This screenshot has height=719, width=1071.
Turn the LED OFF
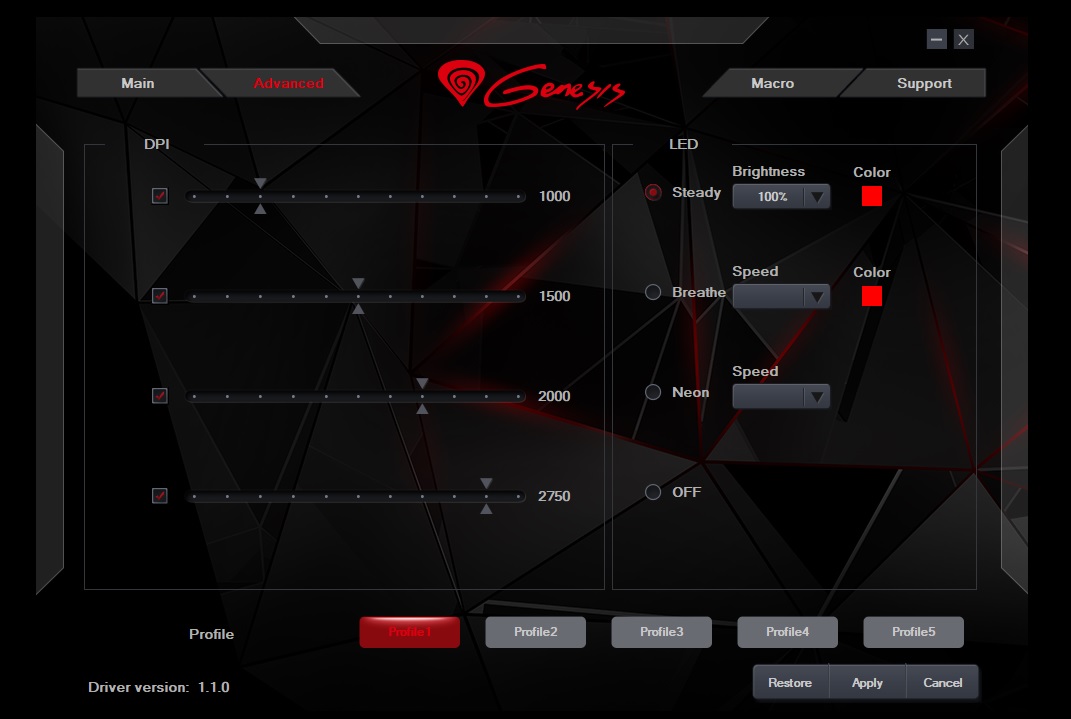point(653,492)
